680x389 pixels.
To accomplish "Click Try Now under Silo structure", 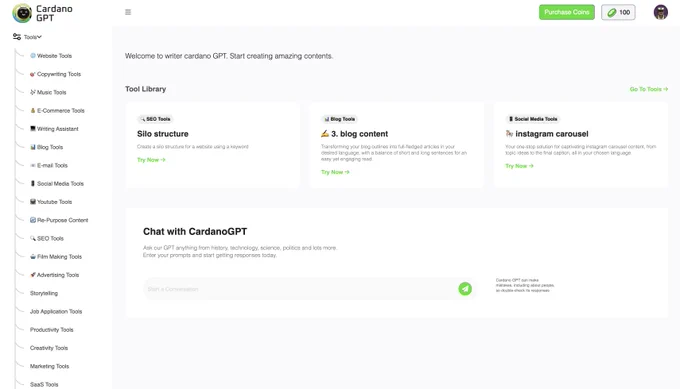I will [x=151, y=160].
